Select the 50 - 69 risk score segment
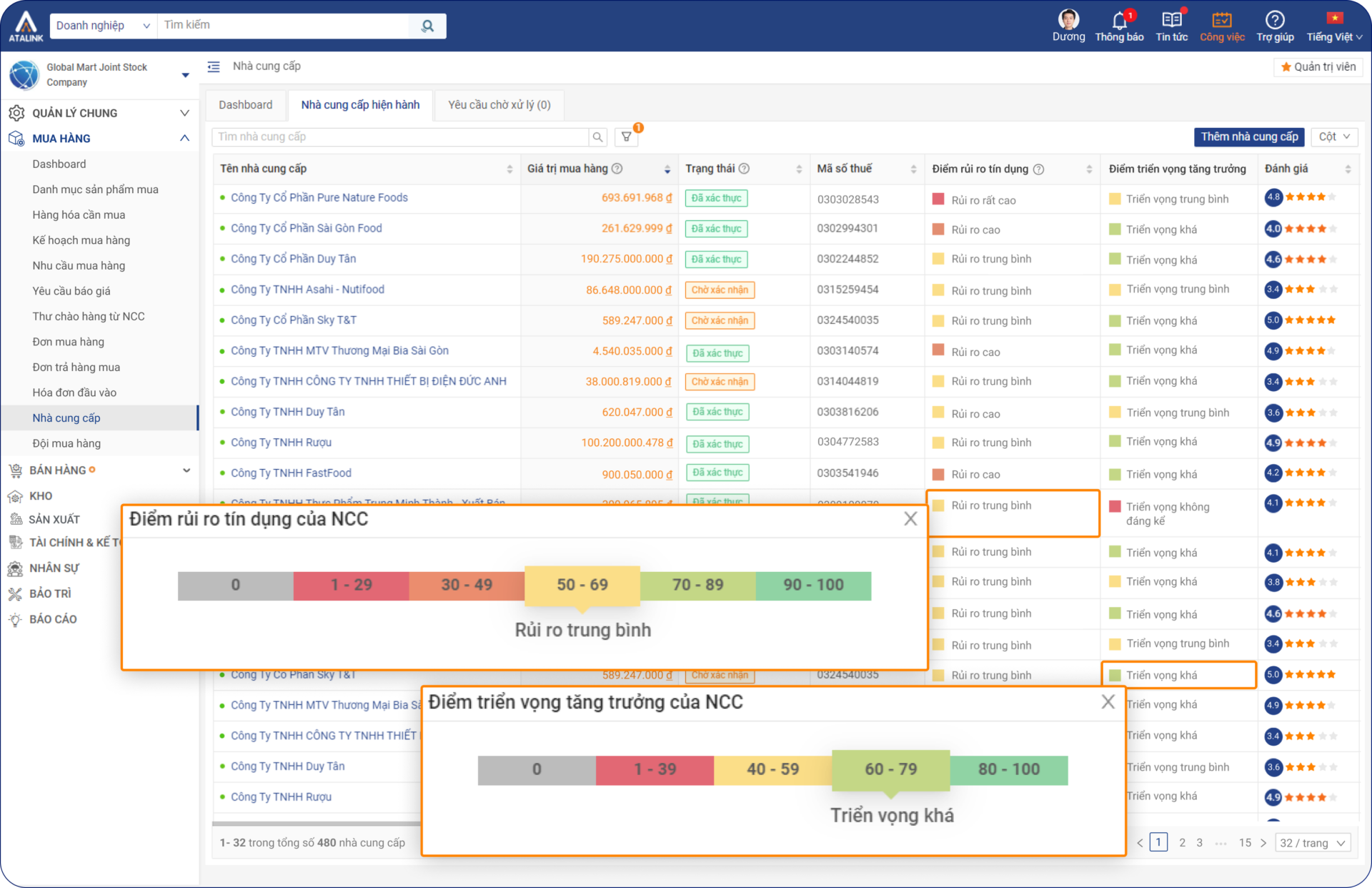This screenshot has width=1372, height=888. [x=582, y=585]
